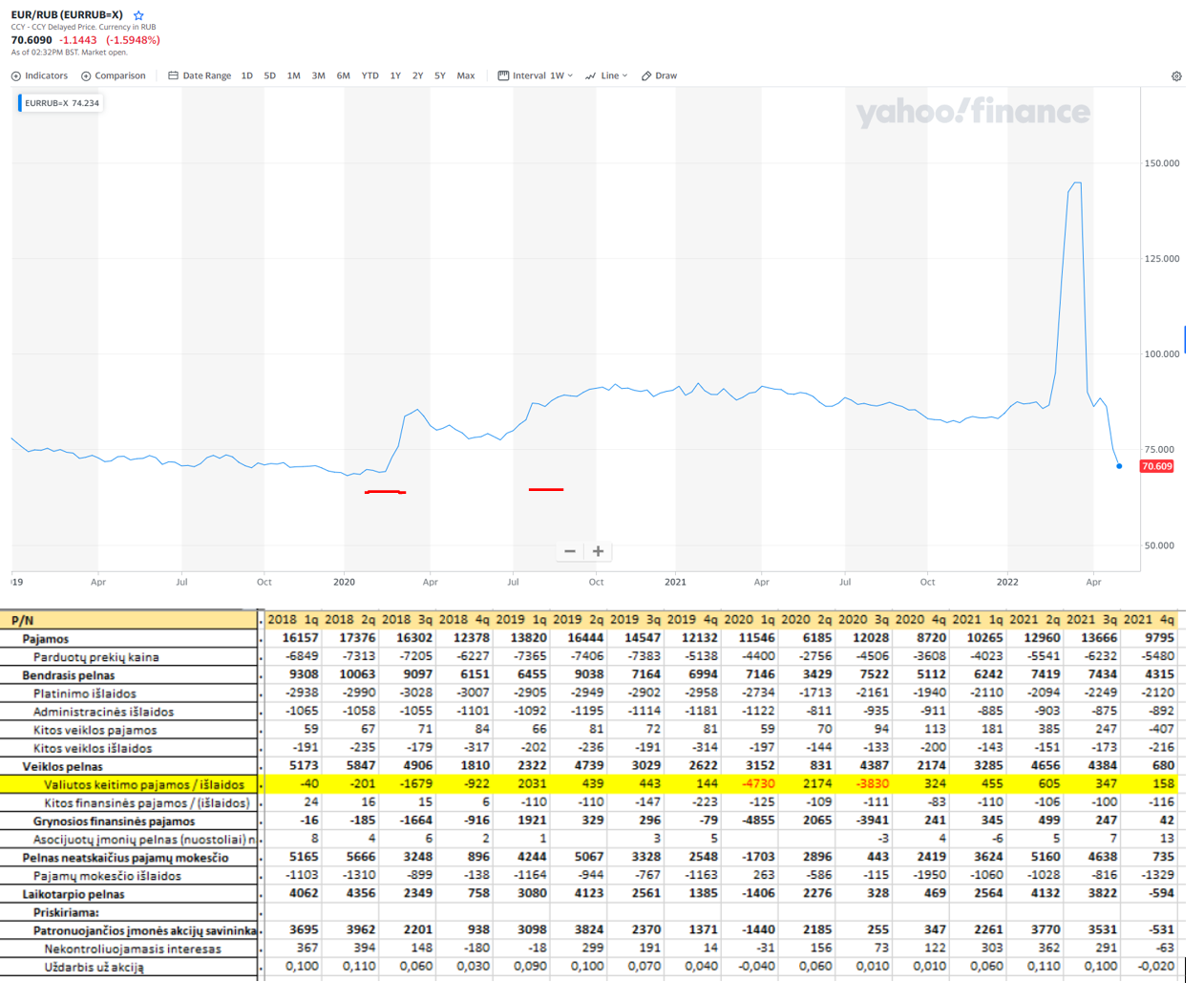
Task: Select the -1329 income tax cell
Action: (x=1149, y=875)
